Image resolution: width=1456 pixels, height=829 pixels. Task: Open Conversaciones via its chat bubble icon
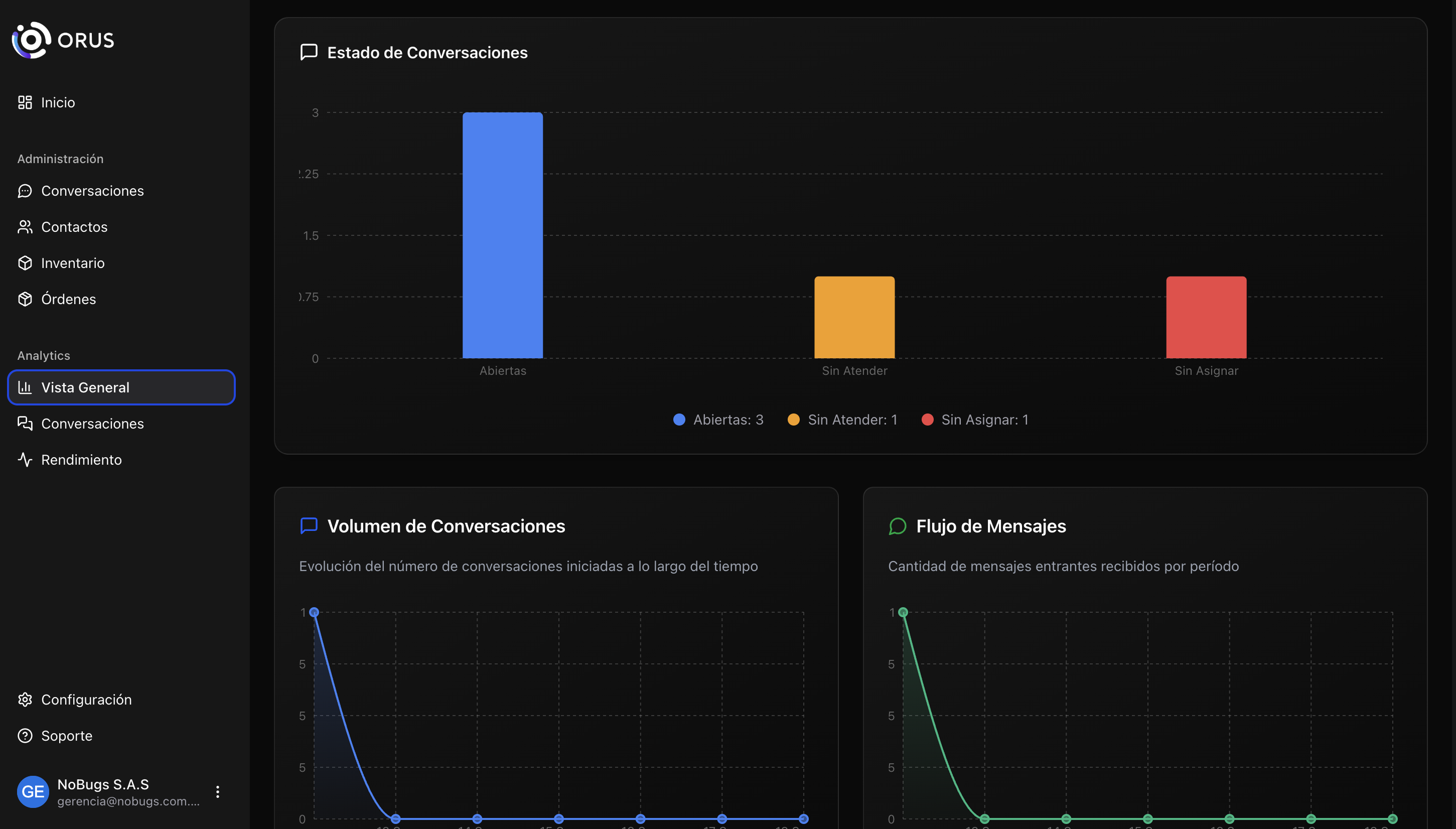point(25,191)
